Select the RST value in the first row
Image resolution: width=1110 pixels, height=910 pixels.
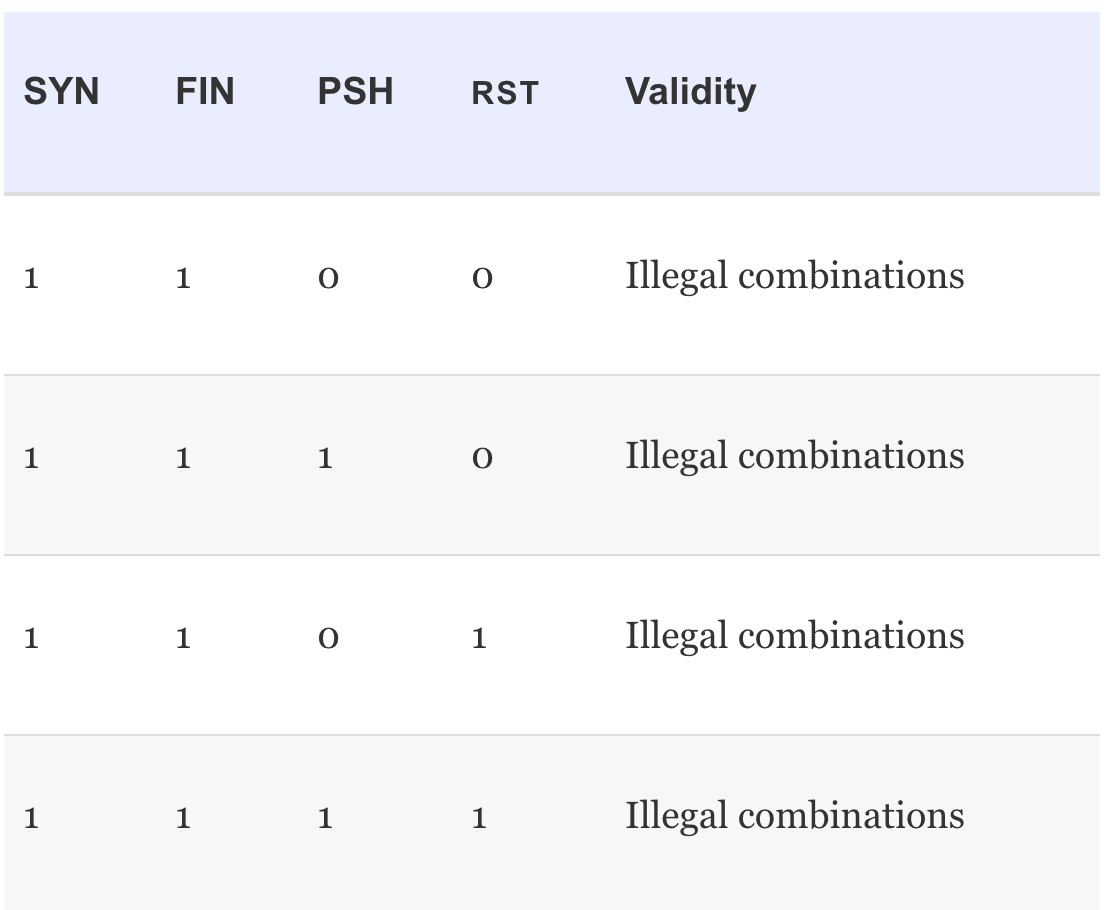481,277
